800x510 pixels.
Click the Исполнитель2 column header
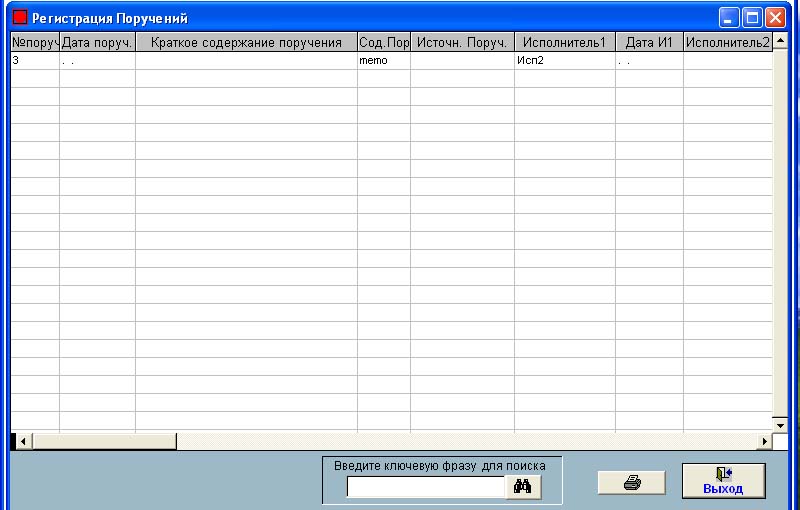728,42
